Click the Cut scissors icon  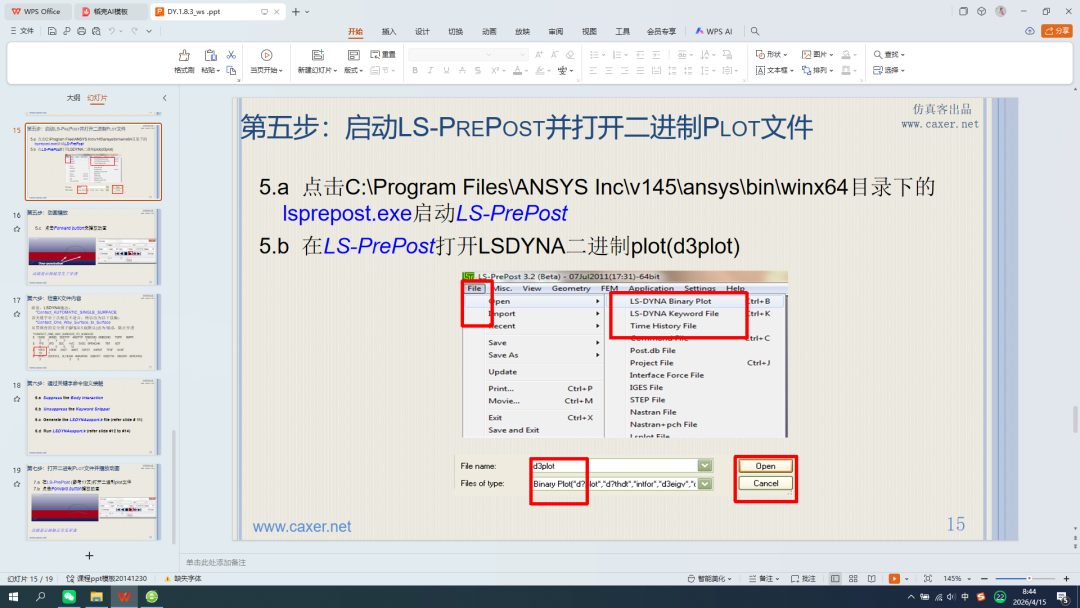[231, 55]
